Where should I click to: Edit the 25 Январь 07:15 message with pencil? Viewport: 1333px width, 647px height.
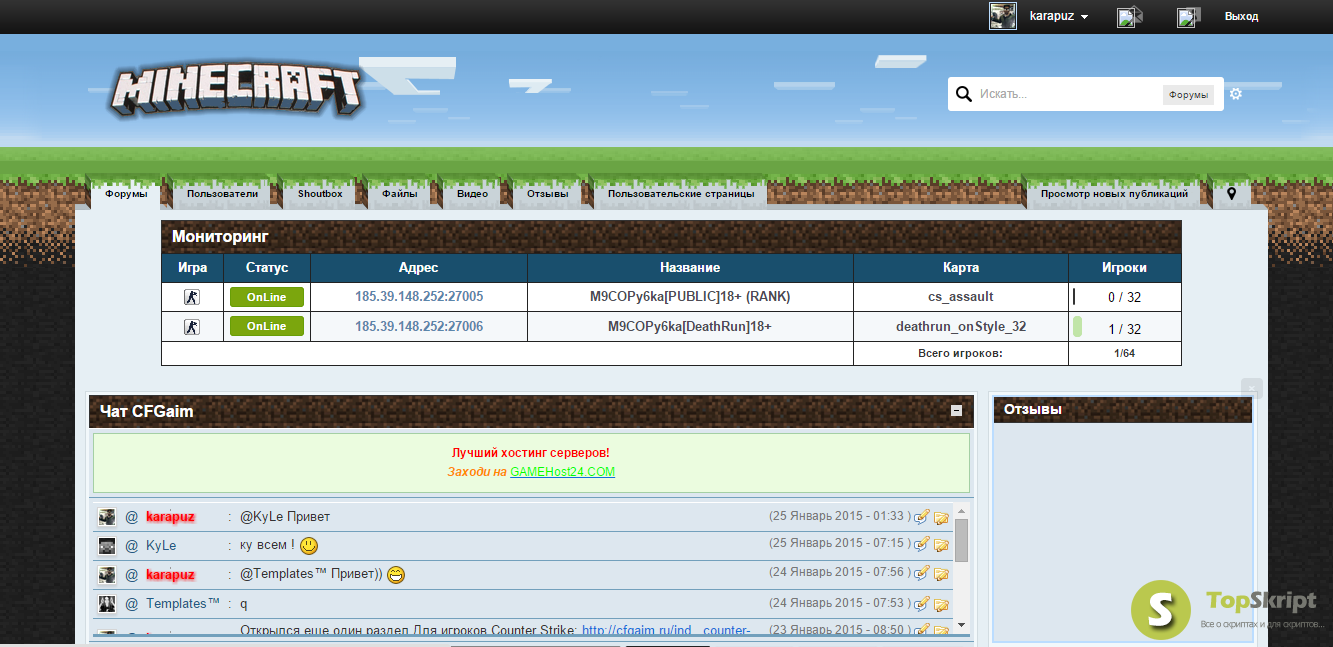point(922,545)
